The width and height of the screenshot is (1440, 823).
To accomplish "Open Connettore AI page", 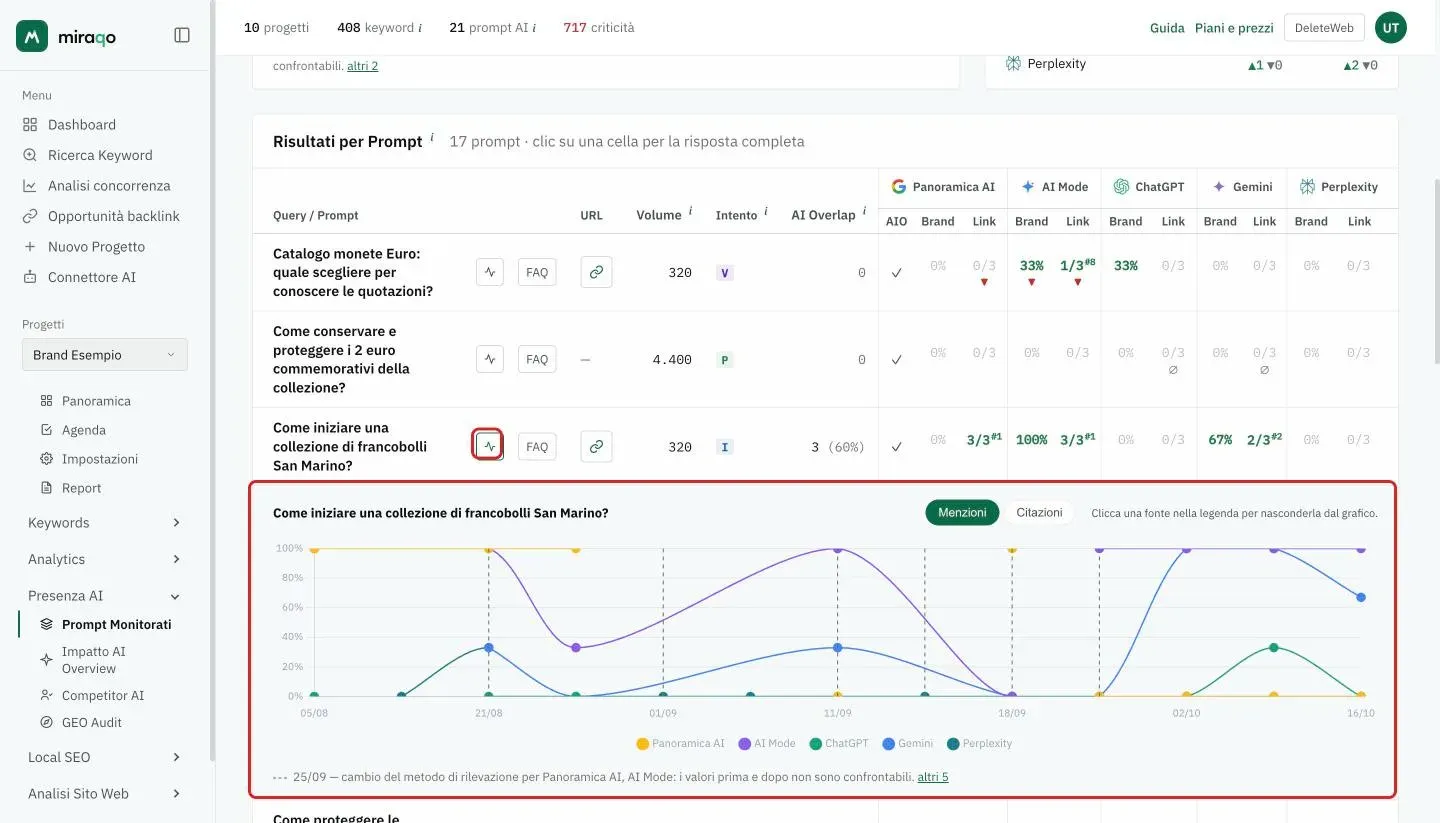I will tap(92, 277).
